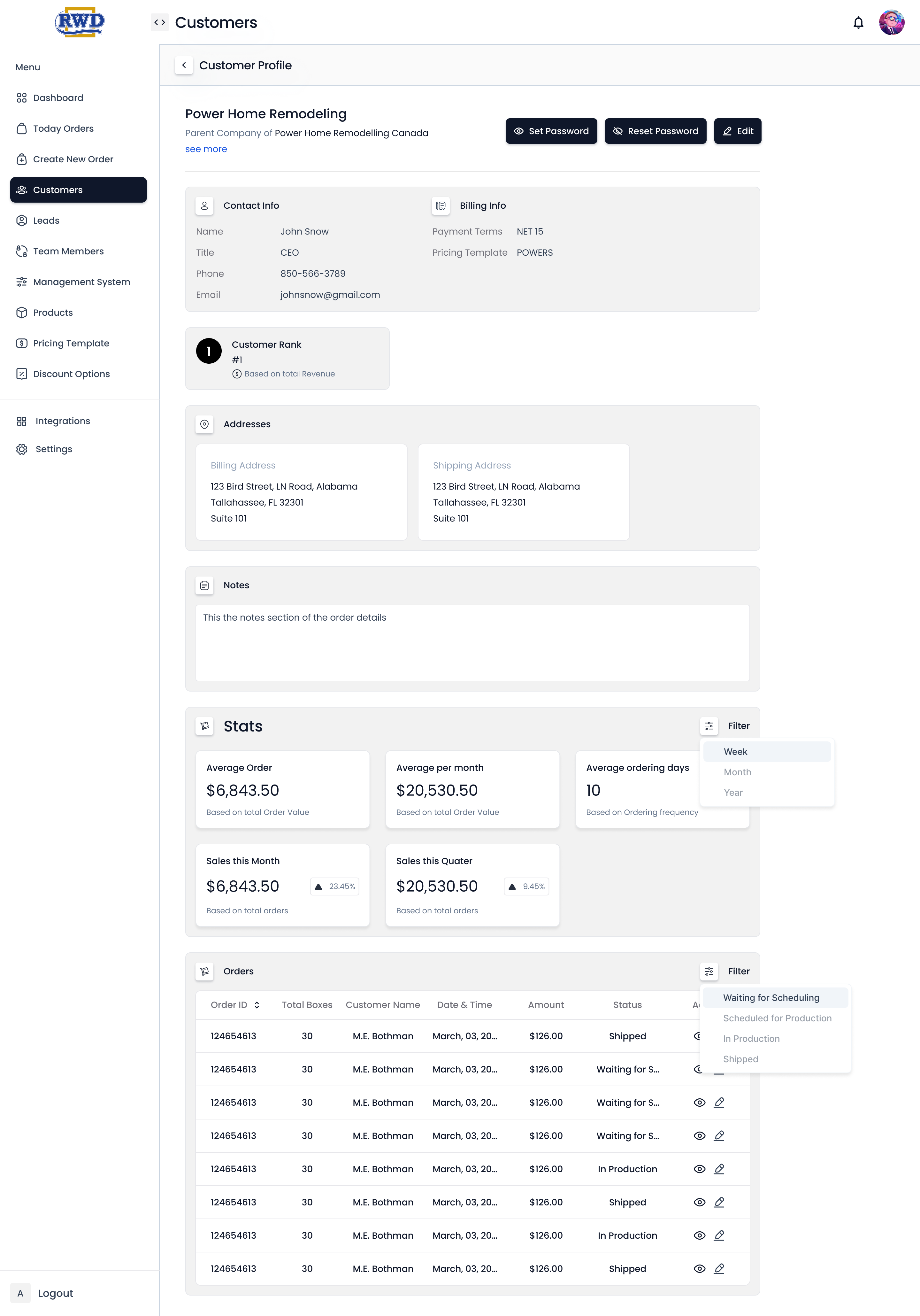Click the Date & Time column header

click(464, 1005)
